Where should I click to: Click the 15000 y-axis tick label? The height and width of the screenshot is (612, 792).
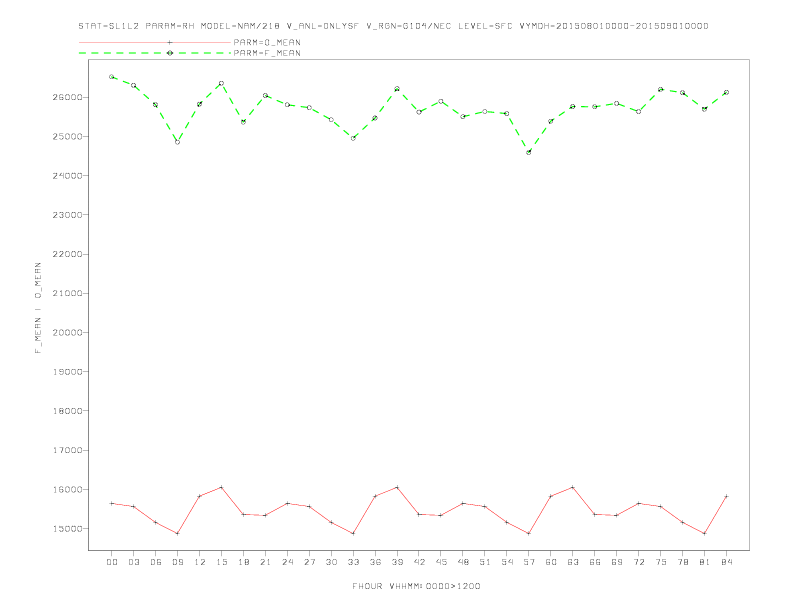(68, 529)
